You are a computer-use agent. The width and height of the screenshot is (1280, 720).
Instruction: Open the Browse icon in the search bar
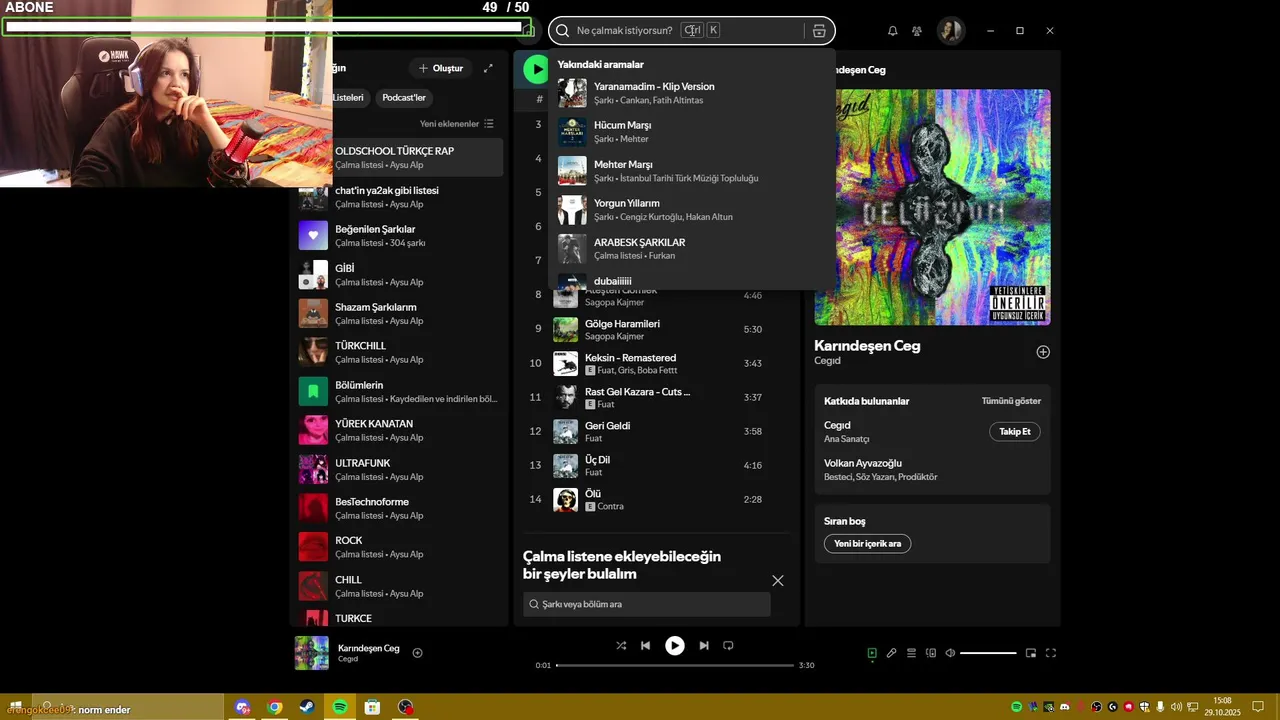coord(819,31)
